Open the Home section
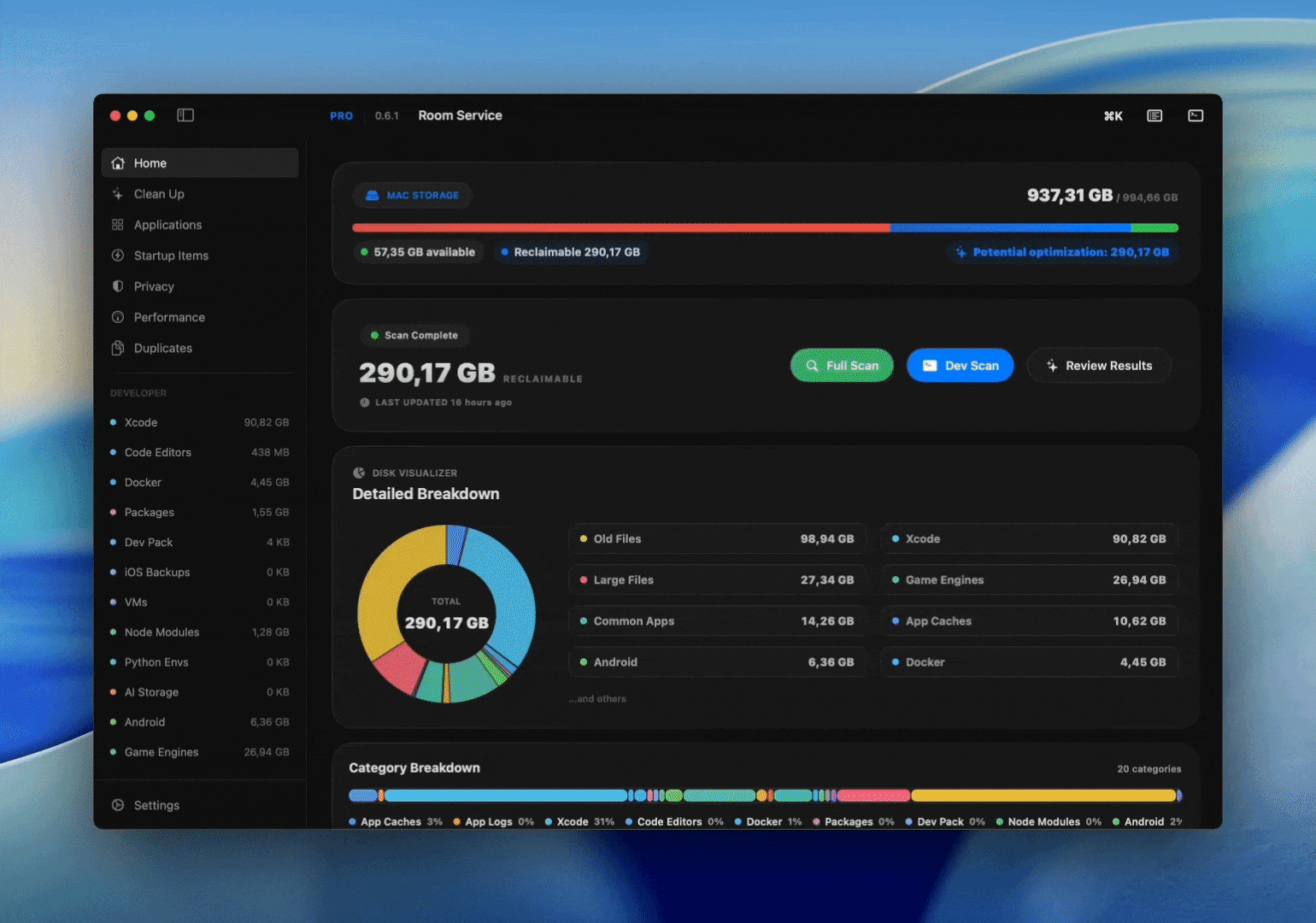Screen dimensions: 1316x923 [x=200, y=163]
